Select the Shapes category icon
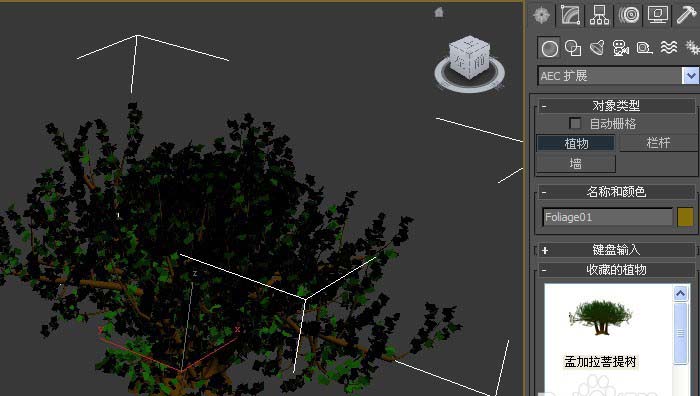The image size is (700, 396). pos(573,48)
